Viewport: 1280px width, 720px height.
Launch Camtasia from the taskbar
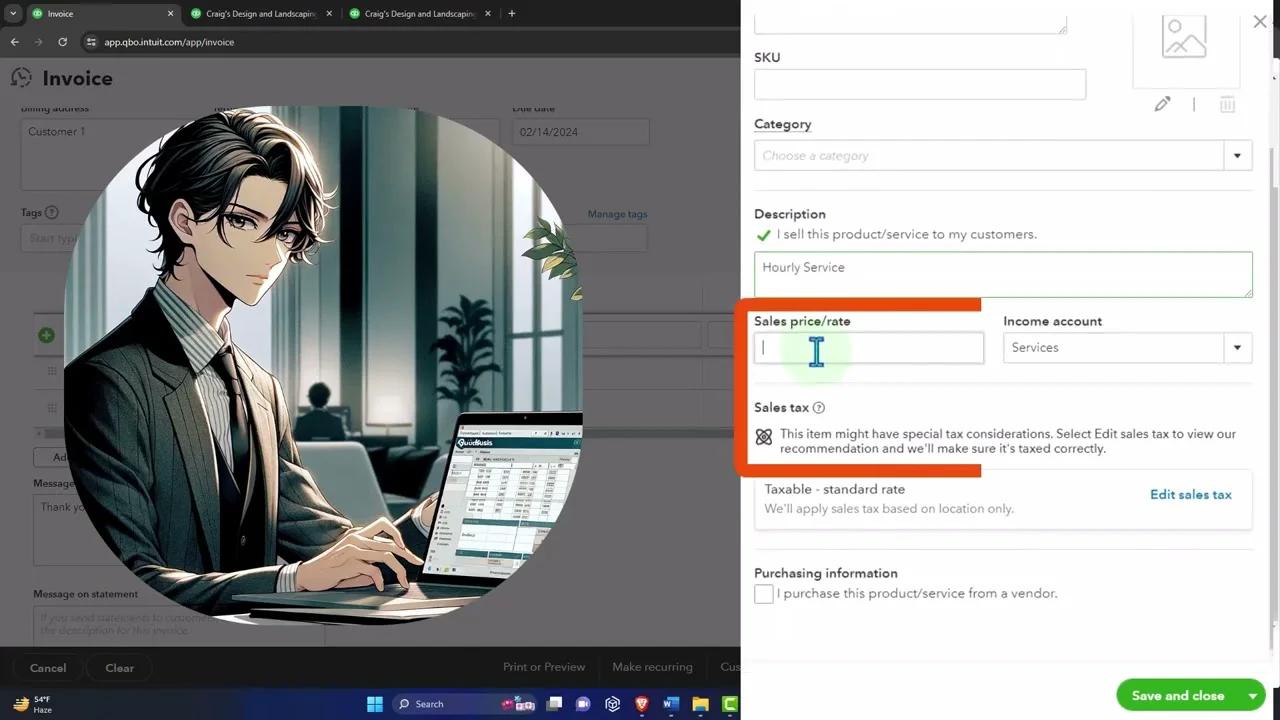point(730,704)
